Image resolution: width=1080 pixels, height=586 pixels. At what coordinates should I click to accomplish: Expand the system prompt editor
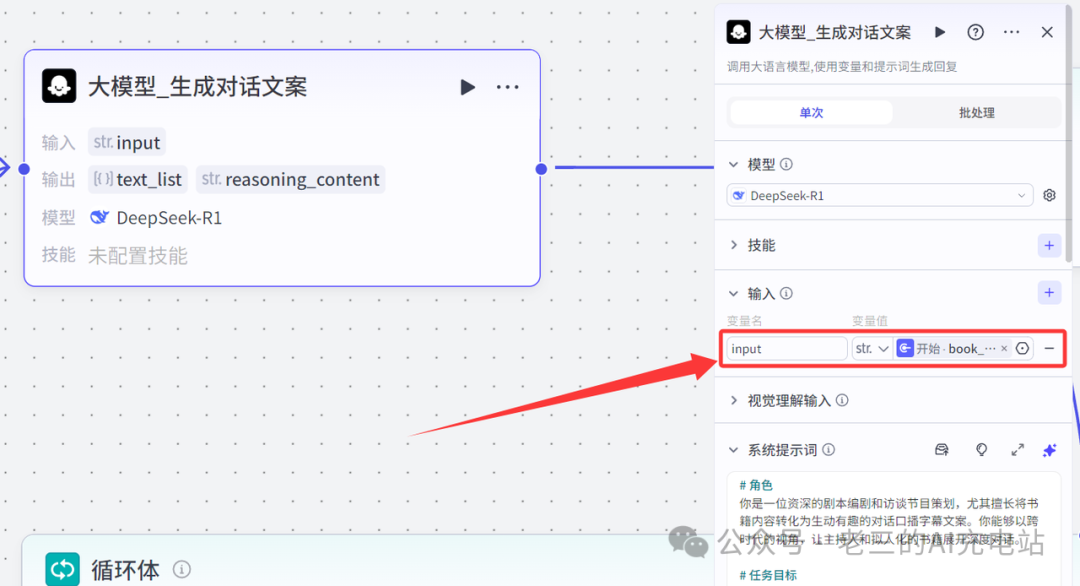1017,450
